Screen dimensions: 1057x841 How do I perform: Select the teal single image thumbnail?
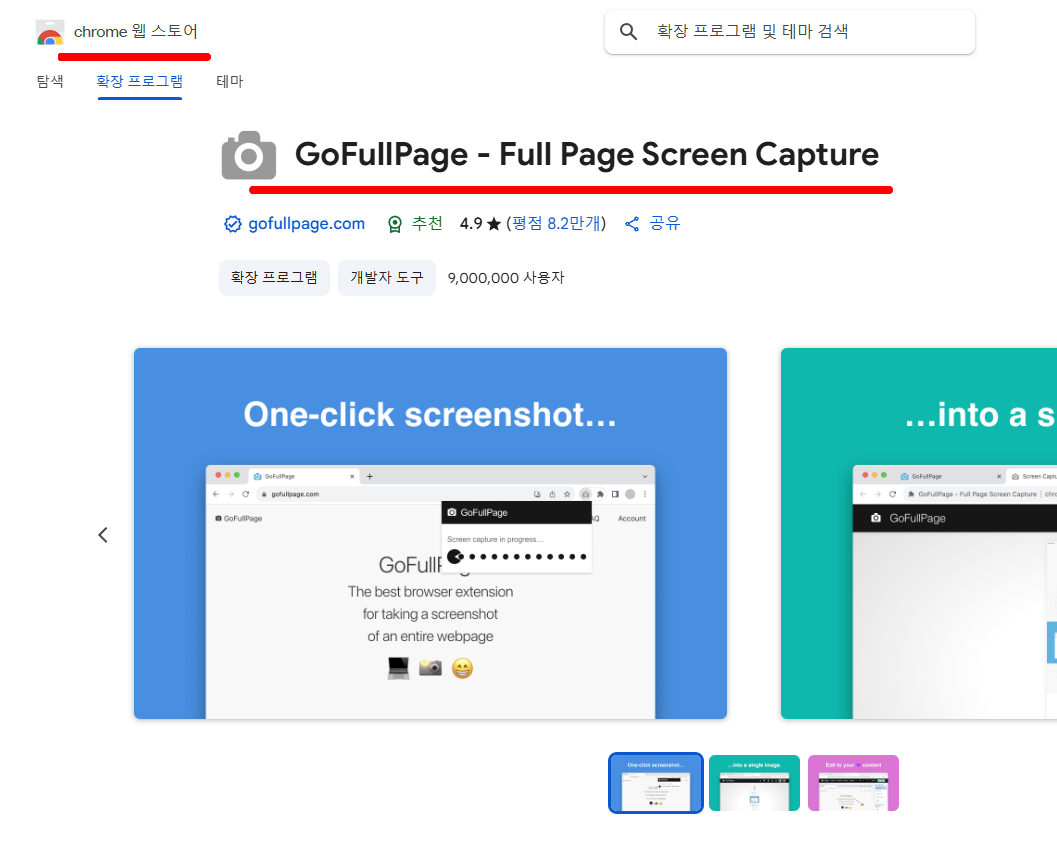click(x=754, y=783)
